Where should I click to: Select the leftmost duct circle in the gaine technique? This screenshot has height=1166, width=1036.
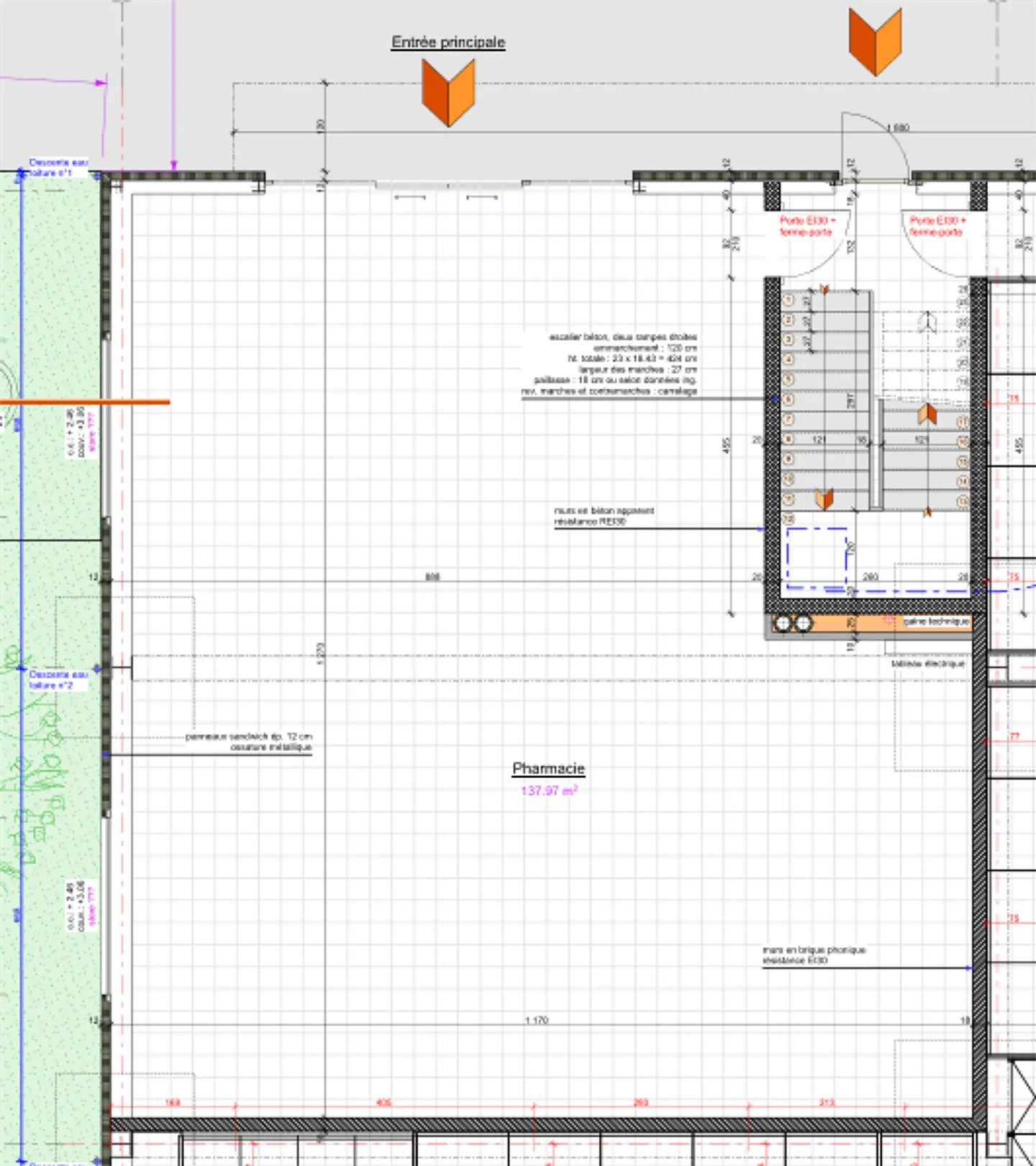click(783, 623)
